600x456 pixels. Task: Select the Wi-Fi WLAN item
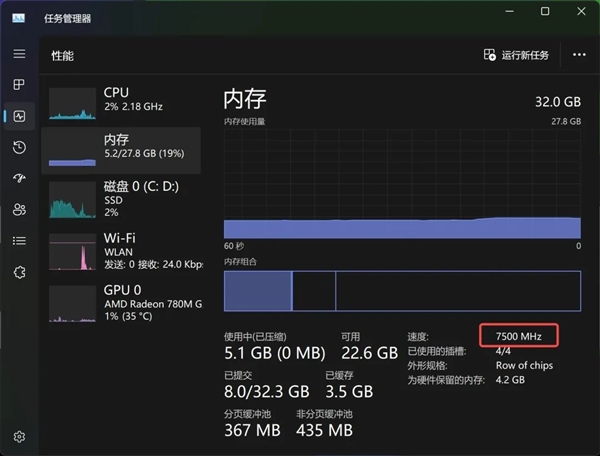coord(122,250)
